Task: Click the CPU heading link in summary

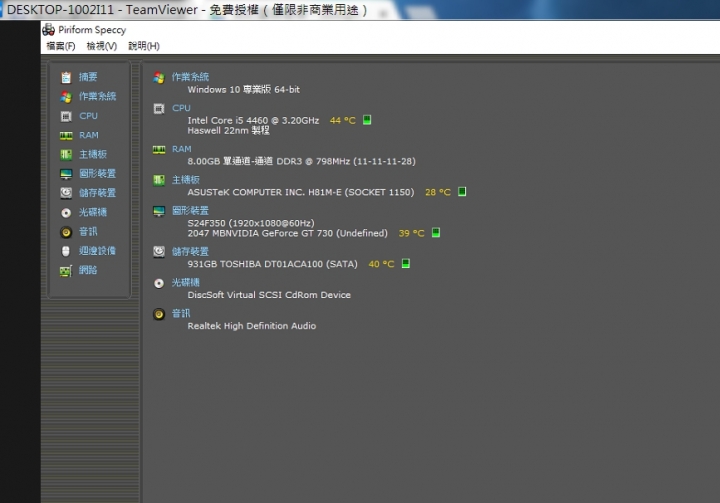Action: coord(181,108)
